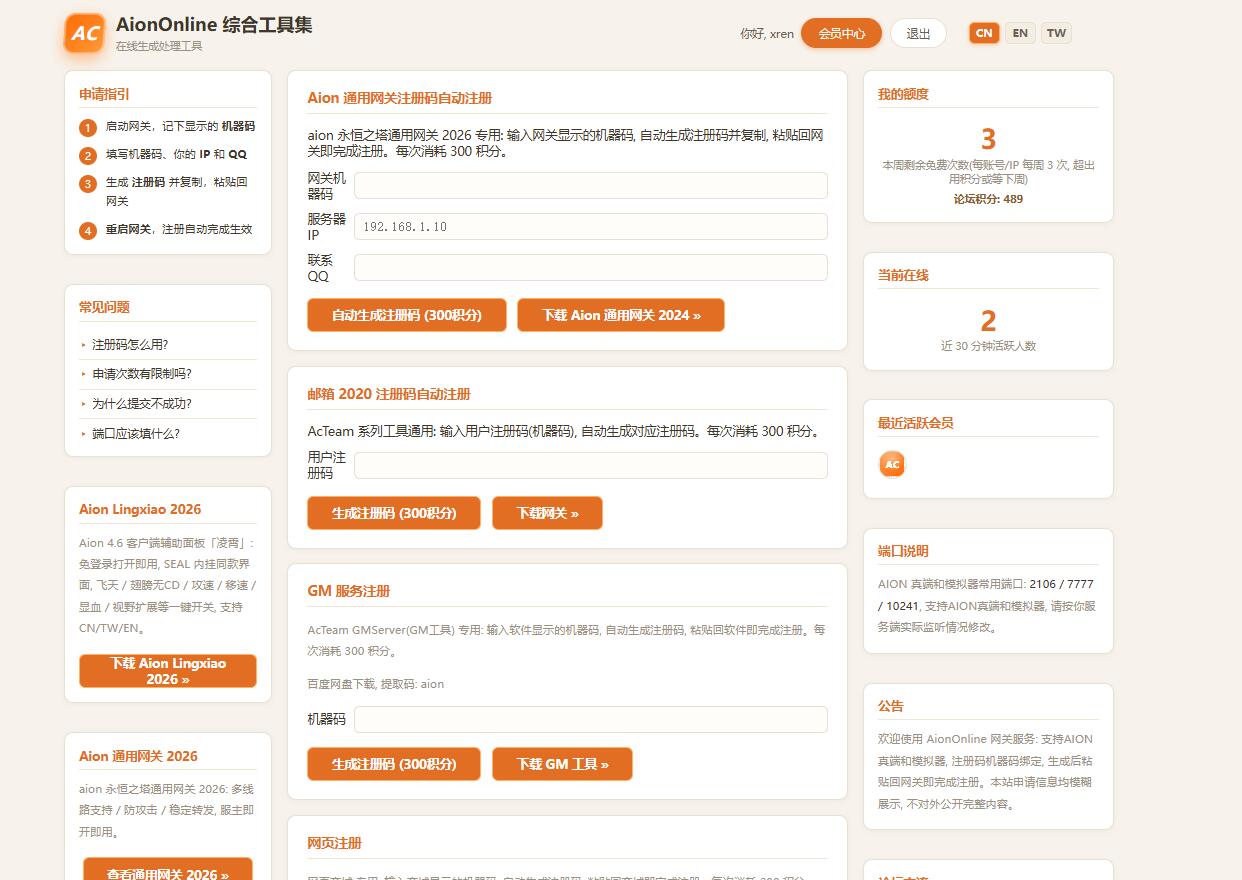Expand FAQ 注册码怎么用?
Image resolution: width=1242 pixels, height=880 pixels.
click(x=168, y=344)
